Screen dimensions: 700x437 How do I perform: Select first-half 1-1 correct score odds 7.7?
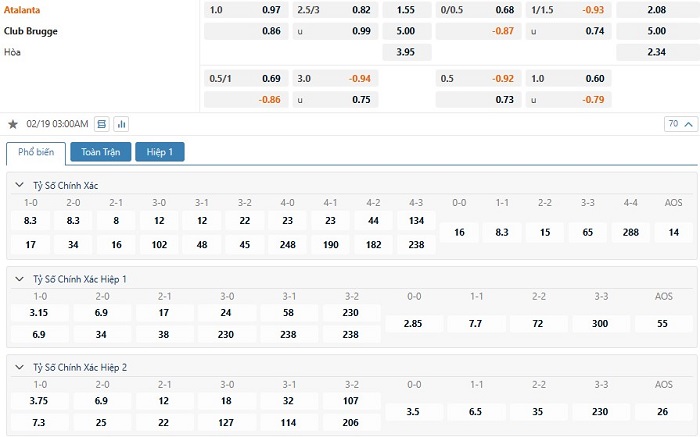[476, 324]
